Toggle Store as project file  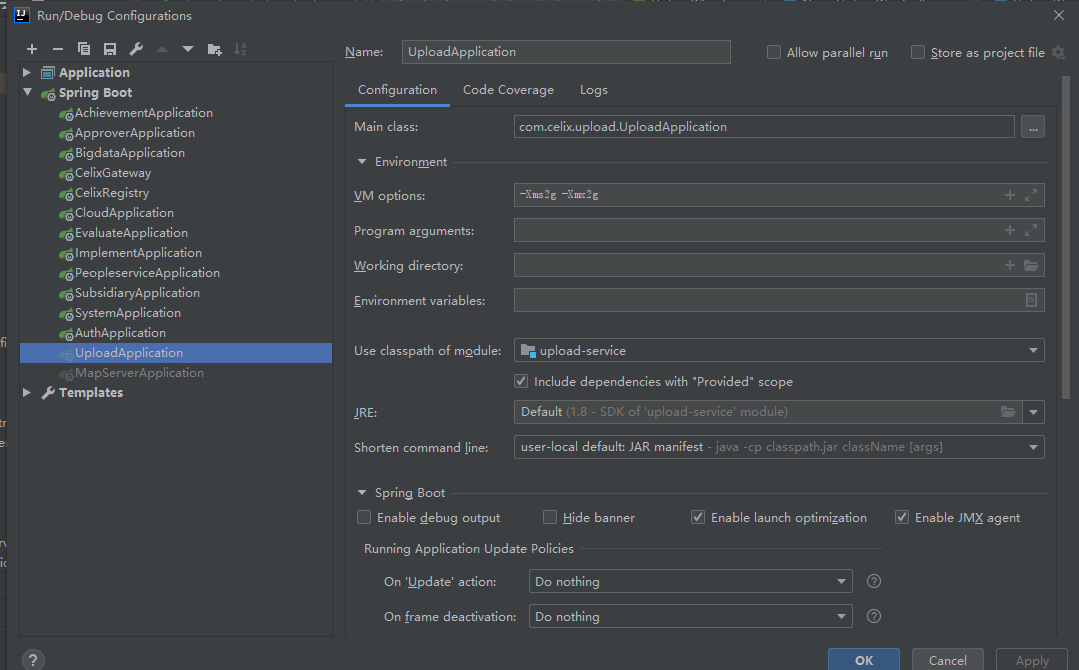pyautogui.click(x=918, y=52)
